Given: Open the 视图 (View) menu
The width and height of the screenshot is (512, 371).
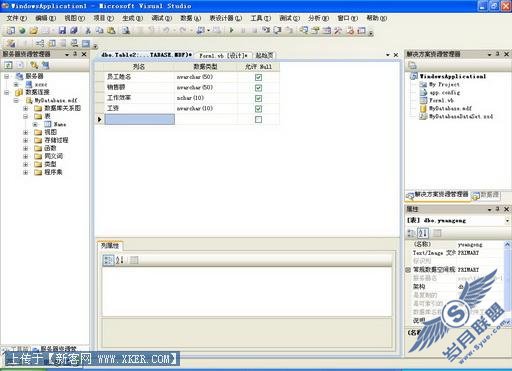Looking at the screenshot, I should tap(74, 18).
